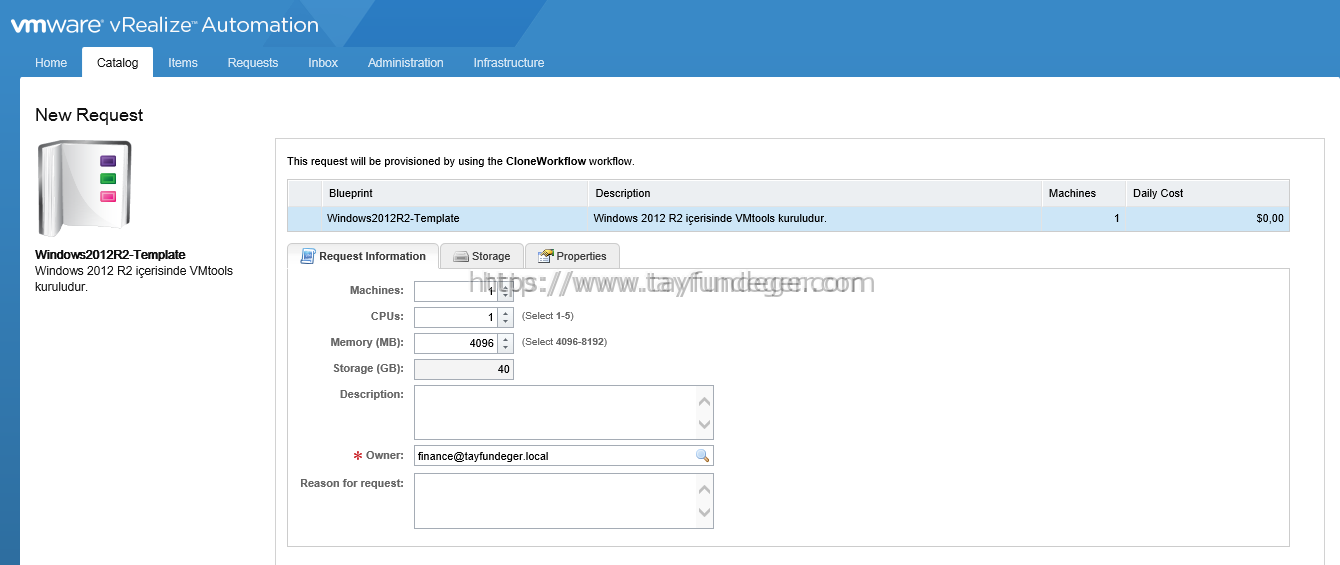Click the Description text area
Screen dimensions: 1340x565
pyautogui.click(x=564, y=412)
